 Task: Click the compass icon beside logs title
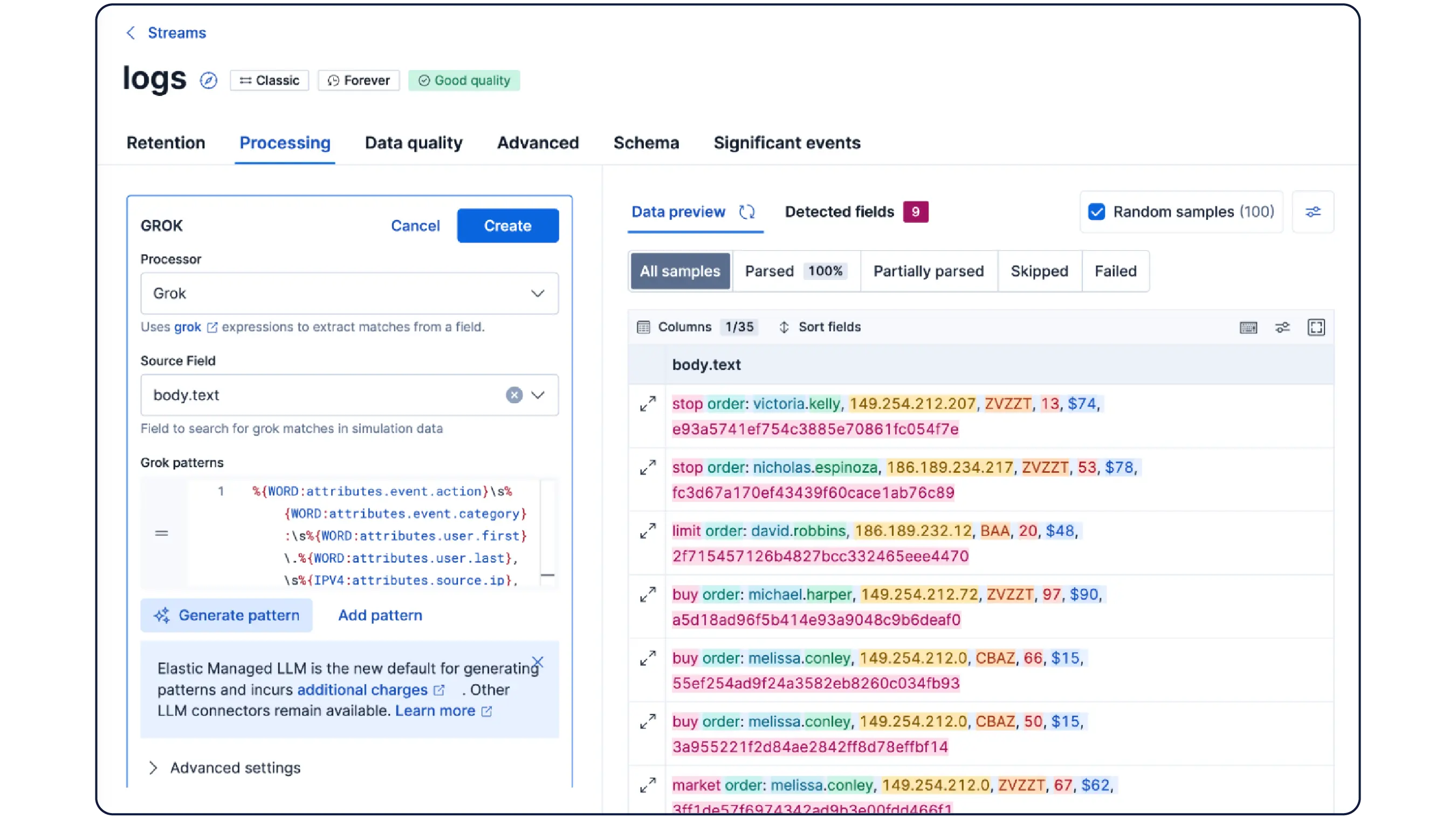pyautogui.click(x=208, y=80)
